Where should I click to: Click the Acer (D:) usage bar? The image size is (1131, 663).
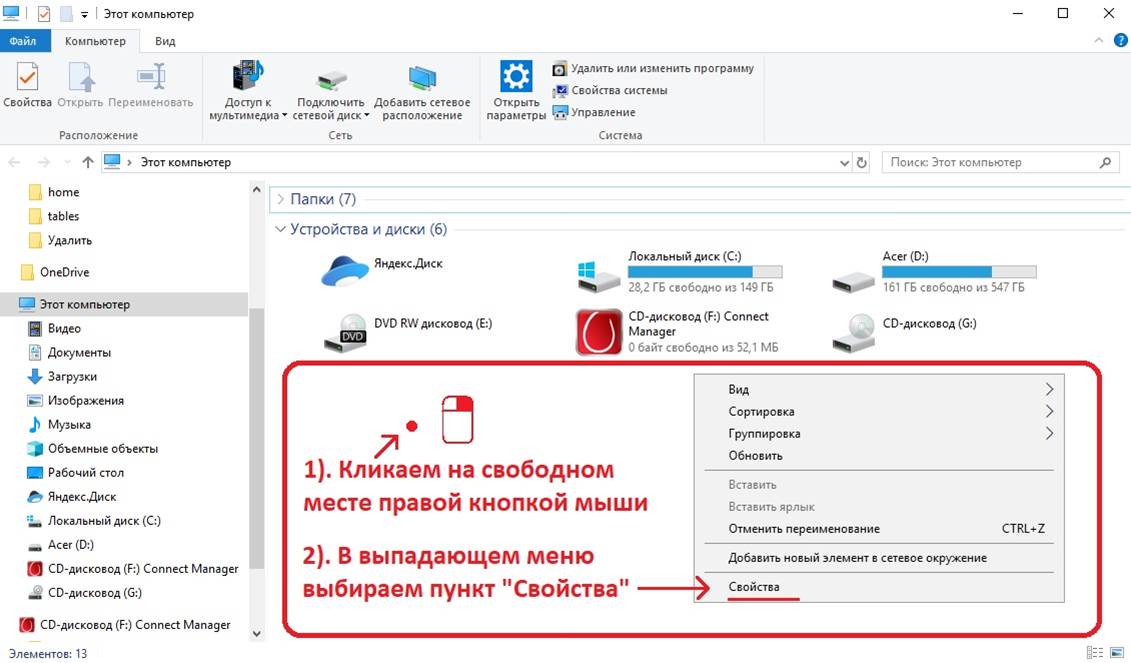[959, 272]
